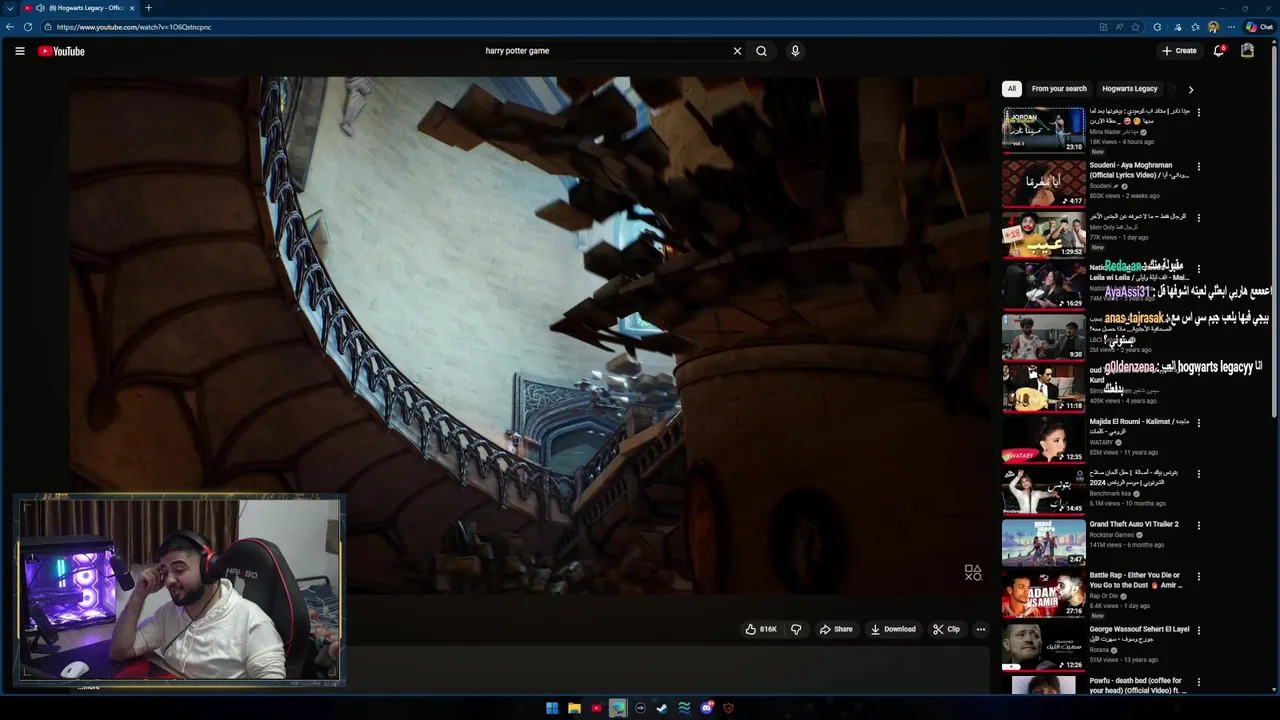Go to the YouTube home logo
The image size is (1280, 720).
(61, 51)
